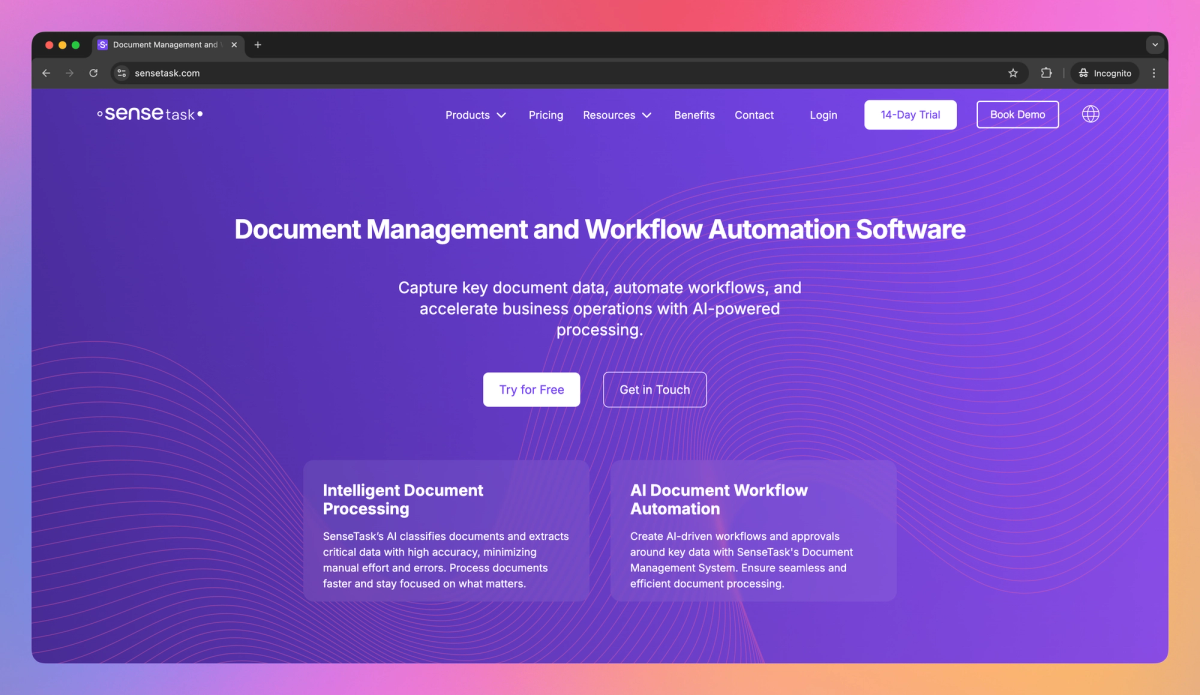The height and width of the screenshot is (695, 1200).
Task: Click the Incognito indicator
Action: click(x=1105, y=73)
